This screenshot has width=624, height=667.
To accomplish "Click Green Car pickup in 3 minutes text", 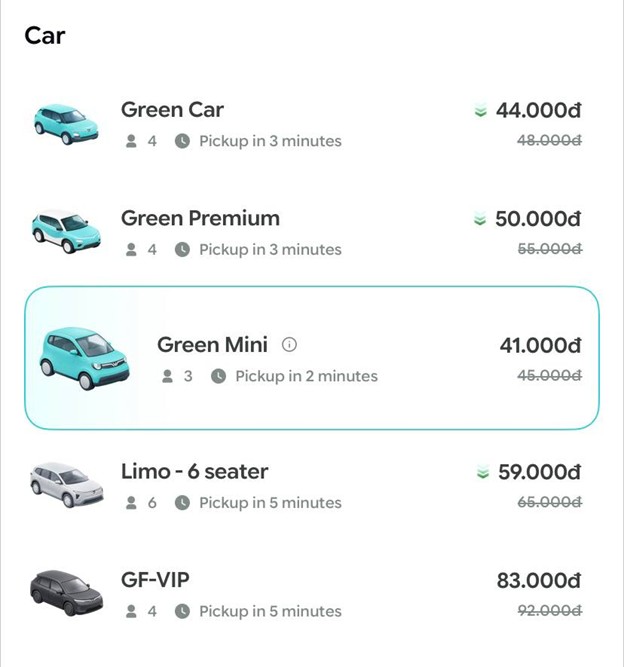I will point(270,141).
